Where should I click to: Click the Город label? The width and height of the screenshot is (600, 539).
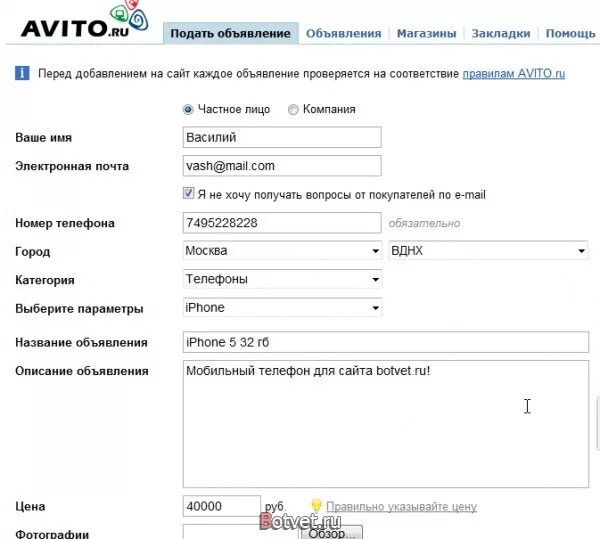pos(33,252)
